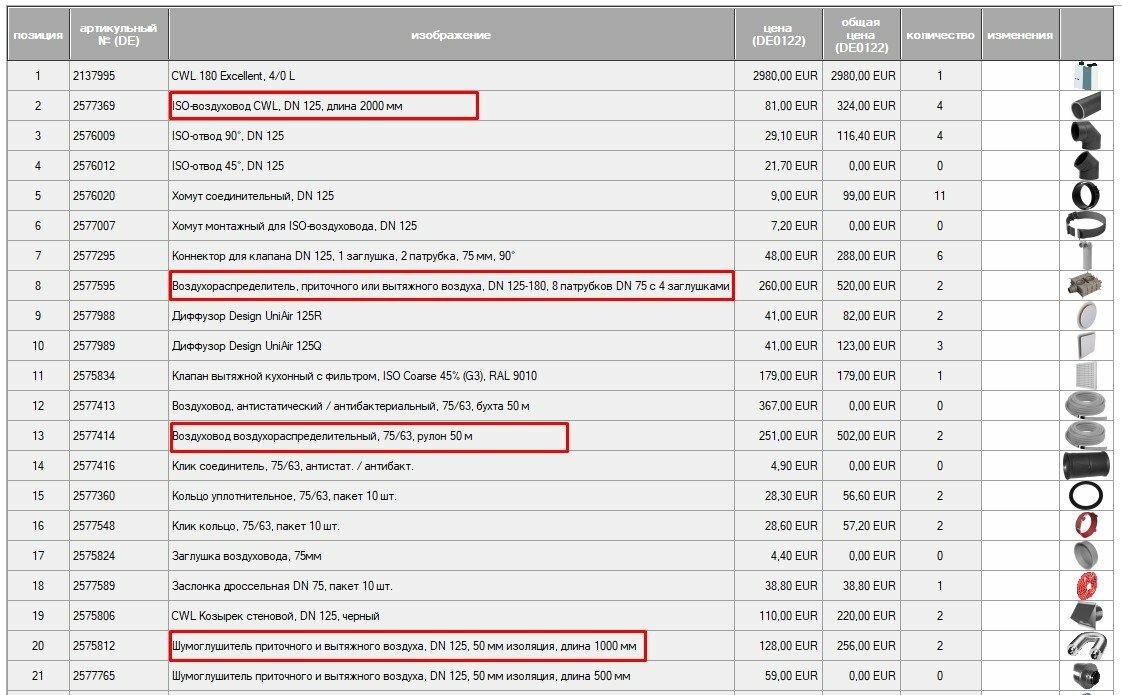This screenshot has width=1122, height=695.
Task: Select the Клапан вытяжной кухонный с фильтром description
Action: tap(354, 376)
